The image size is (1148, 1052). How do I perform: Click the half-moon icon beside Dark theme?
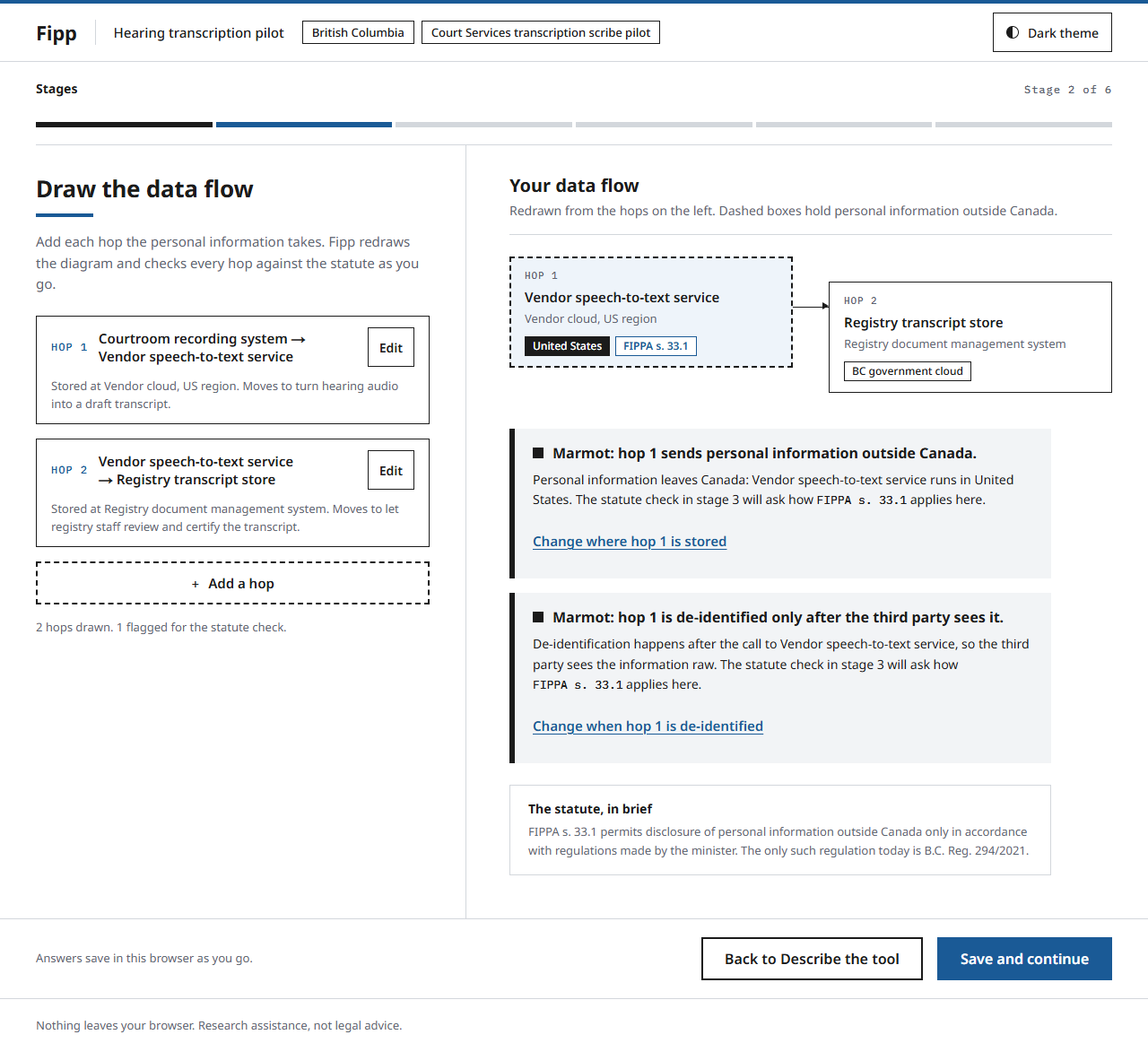pos(1013,32)
